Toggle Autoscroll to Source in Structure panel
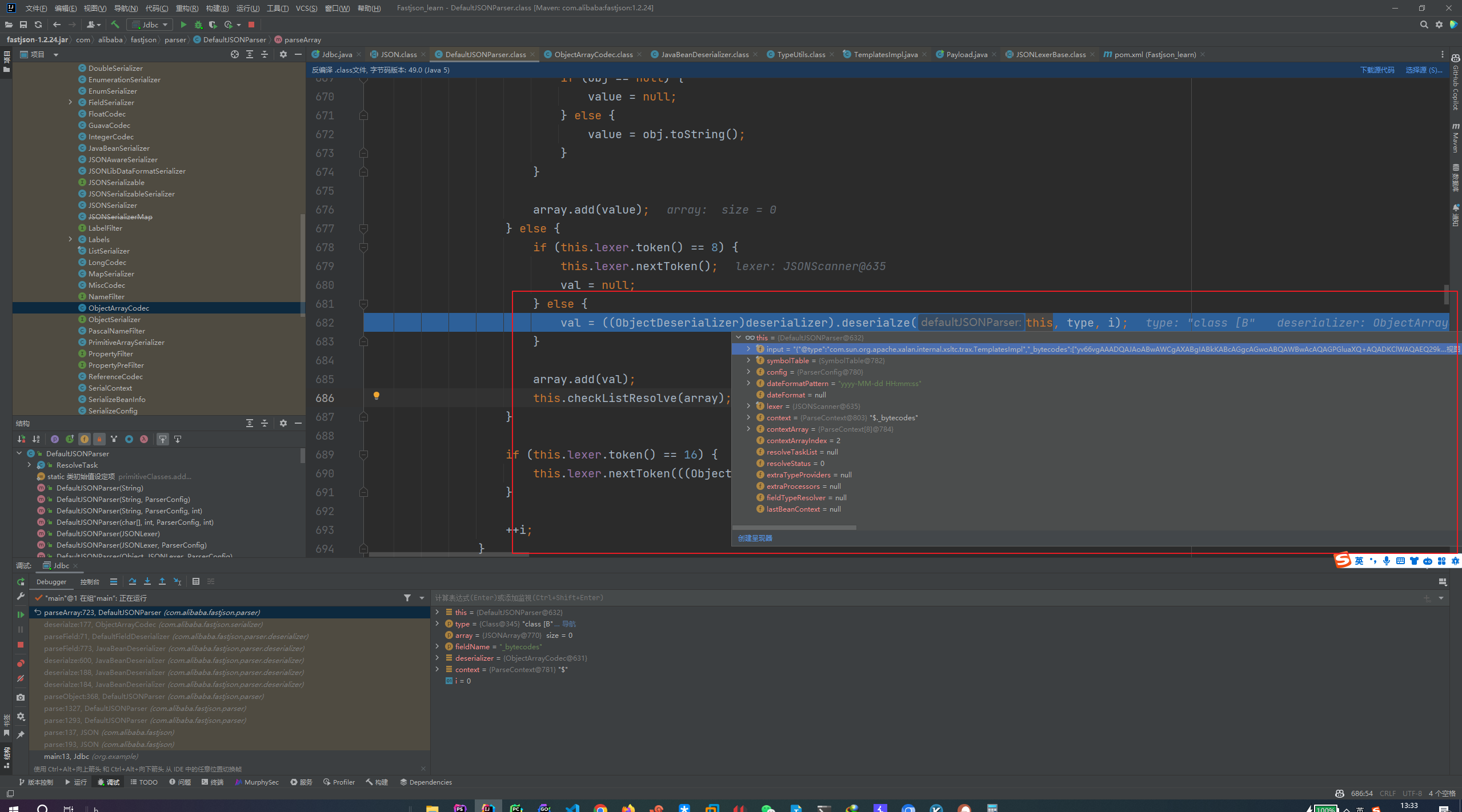Viewport: 1462px width, 812px height. click(x=163, y=439)
